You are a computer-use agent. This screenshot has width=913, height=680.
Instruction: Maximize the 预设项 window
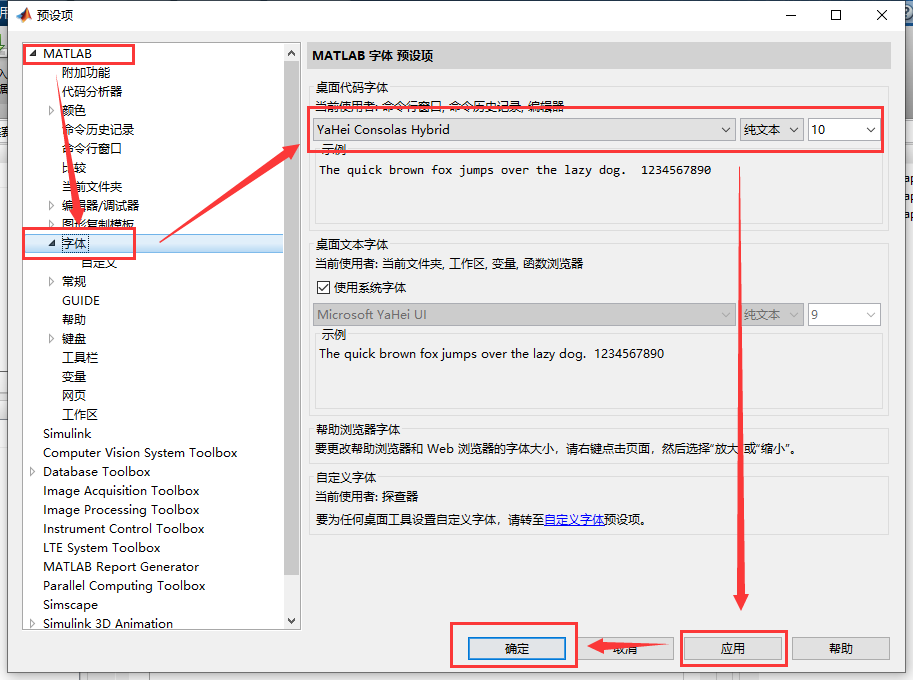pos(836,15)
